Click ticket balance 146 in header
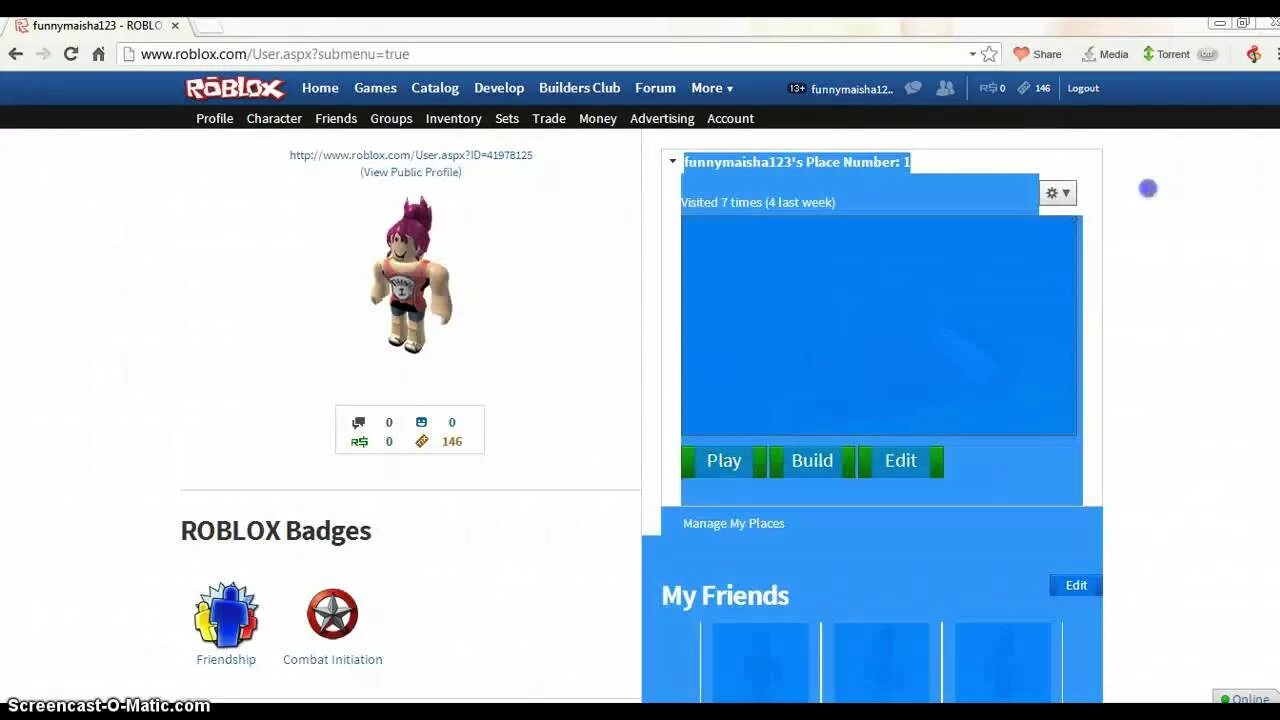1280x720 pixels. (x=1034, y=88)
